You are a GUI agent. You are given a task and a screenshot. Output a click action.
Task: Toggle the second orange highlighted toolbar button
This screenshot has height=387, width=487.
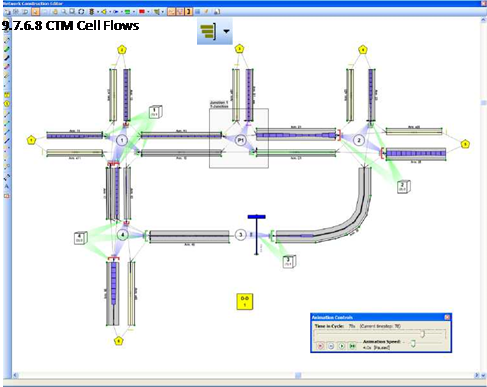180,12
